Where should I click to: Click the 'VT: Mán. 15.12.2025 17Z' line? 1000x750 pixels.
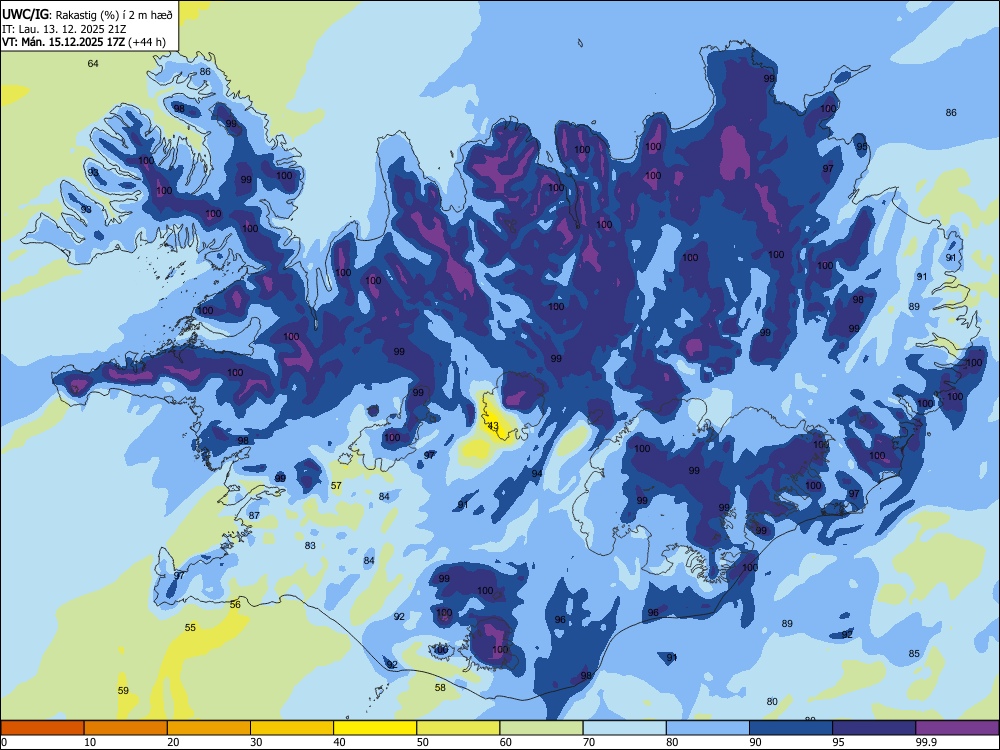tap(63, 42)
